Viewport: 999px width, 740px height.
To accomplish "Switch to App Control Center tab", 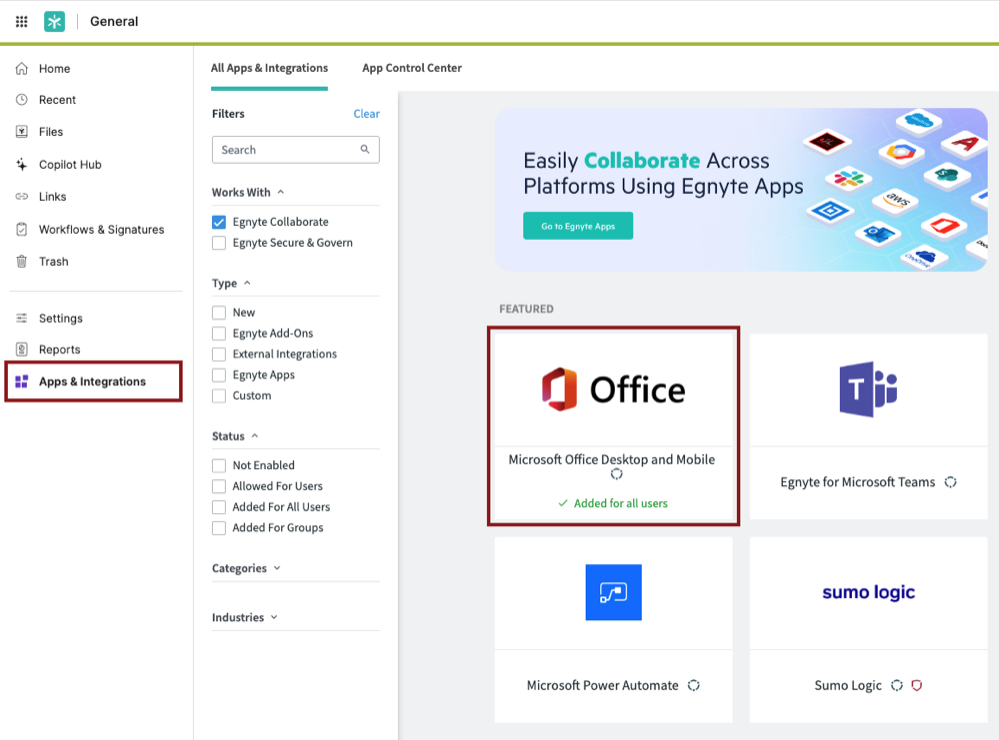I will (412, 68).
